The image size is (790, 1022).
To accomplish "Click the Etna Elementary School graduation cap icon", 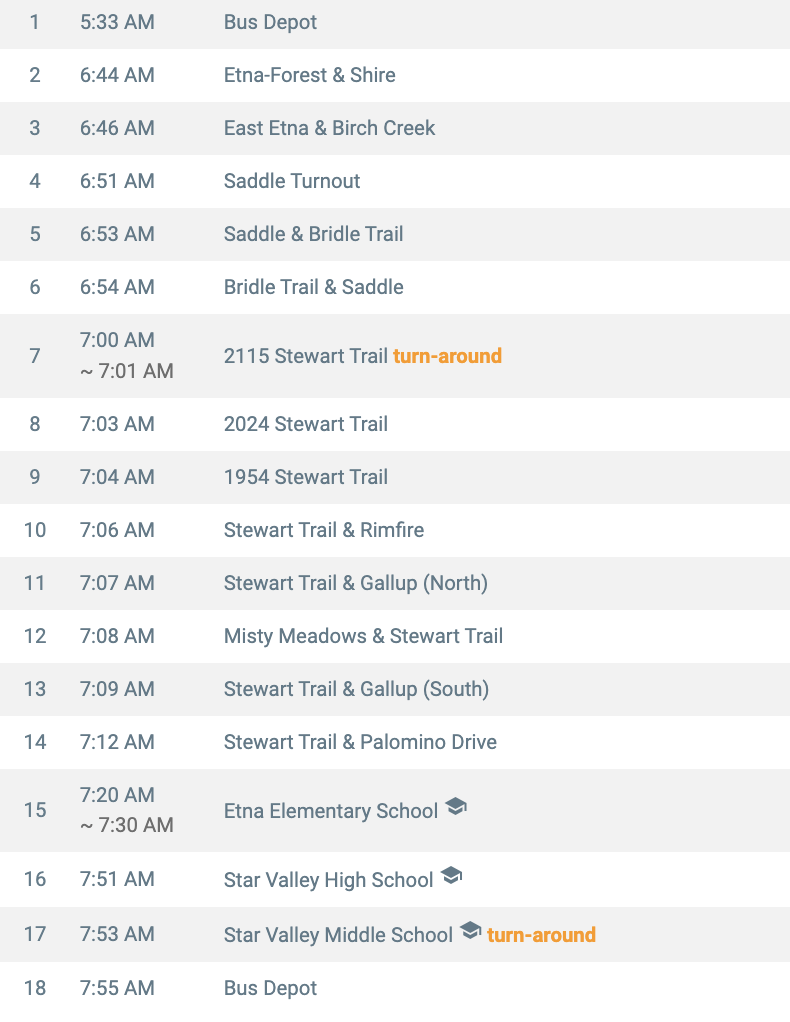I will pos(456,807).
